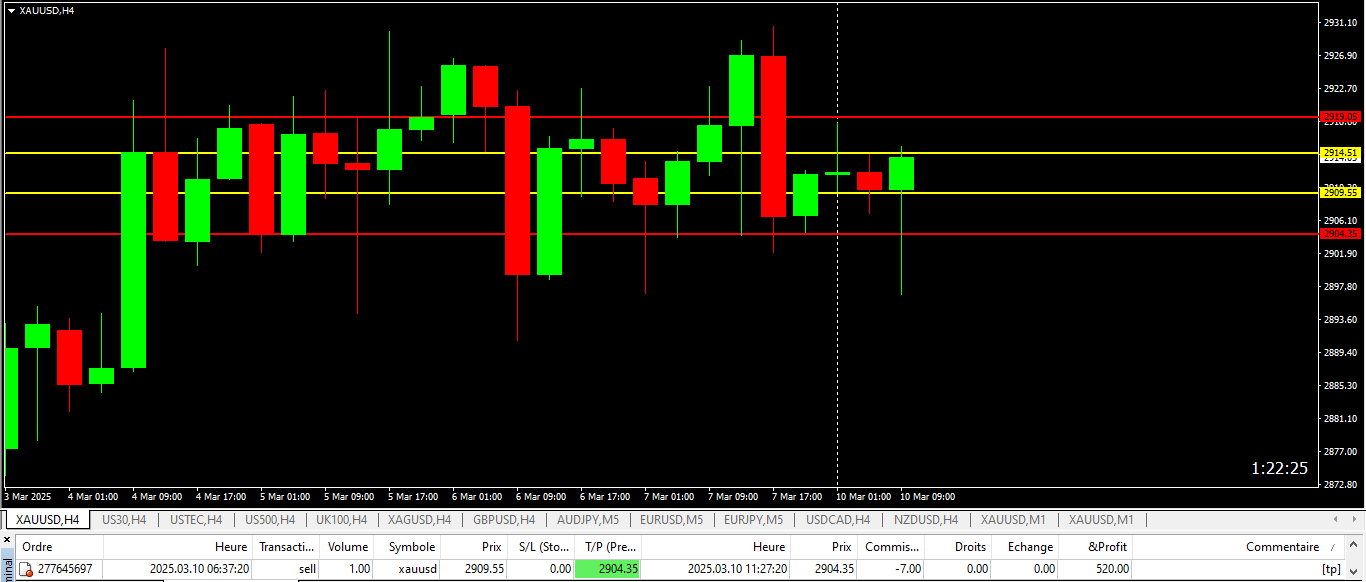Click the 10 Mar 09:00 time axis label
The width and height of the screenshot is (1366, 582).
pos(927,496)
